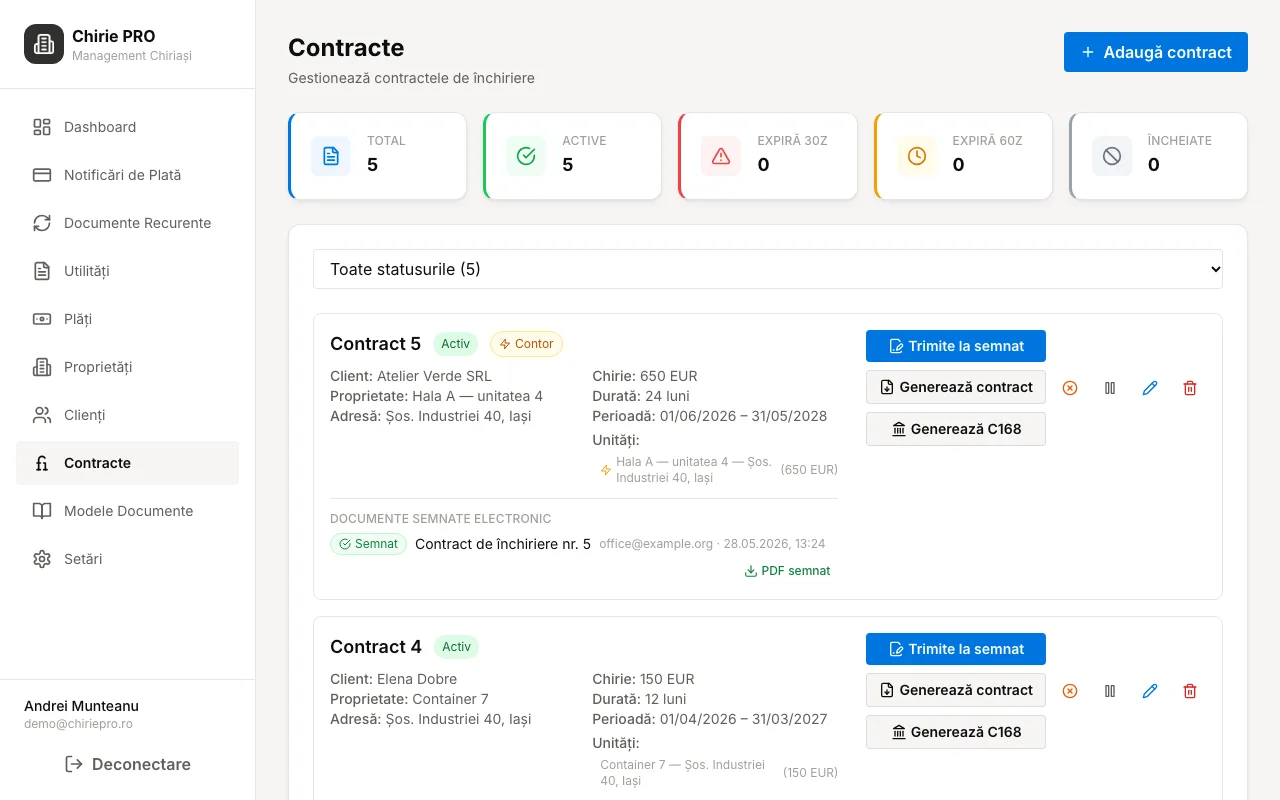Edit Contract 5 with the pencil icon
The width and height of the screenshot is (1280, 800).
(1150, 388)
